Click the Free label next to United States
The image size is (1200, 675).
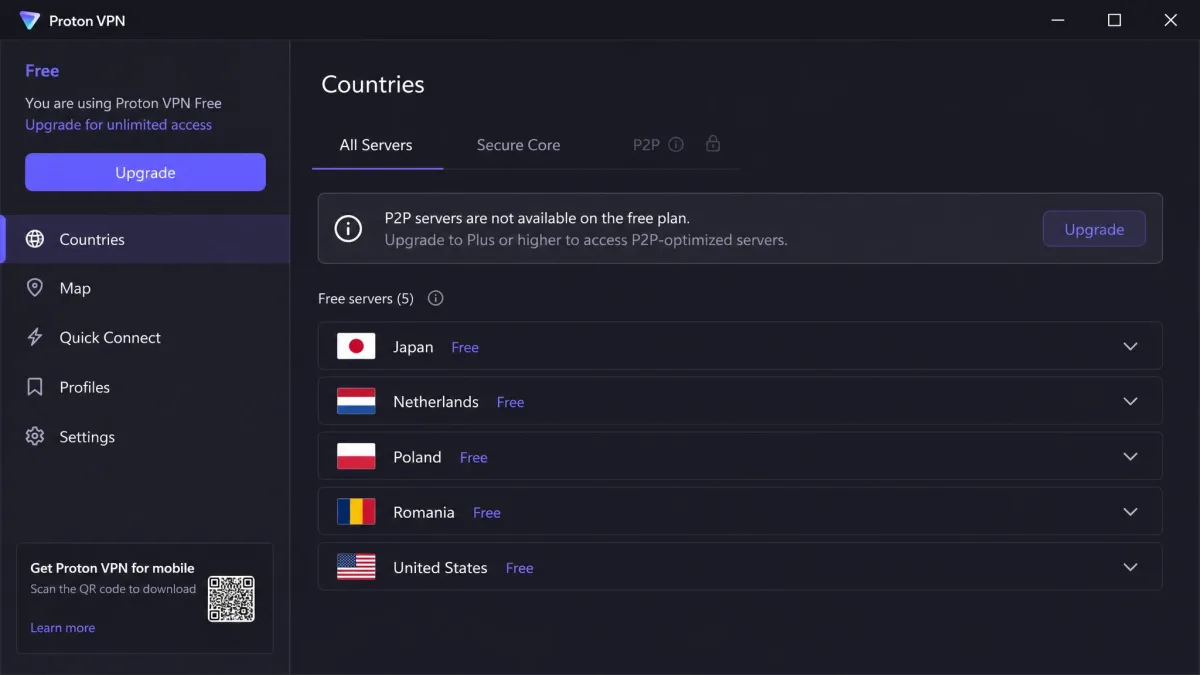(x=519, y=568)
